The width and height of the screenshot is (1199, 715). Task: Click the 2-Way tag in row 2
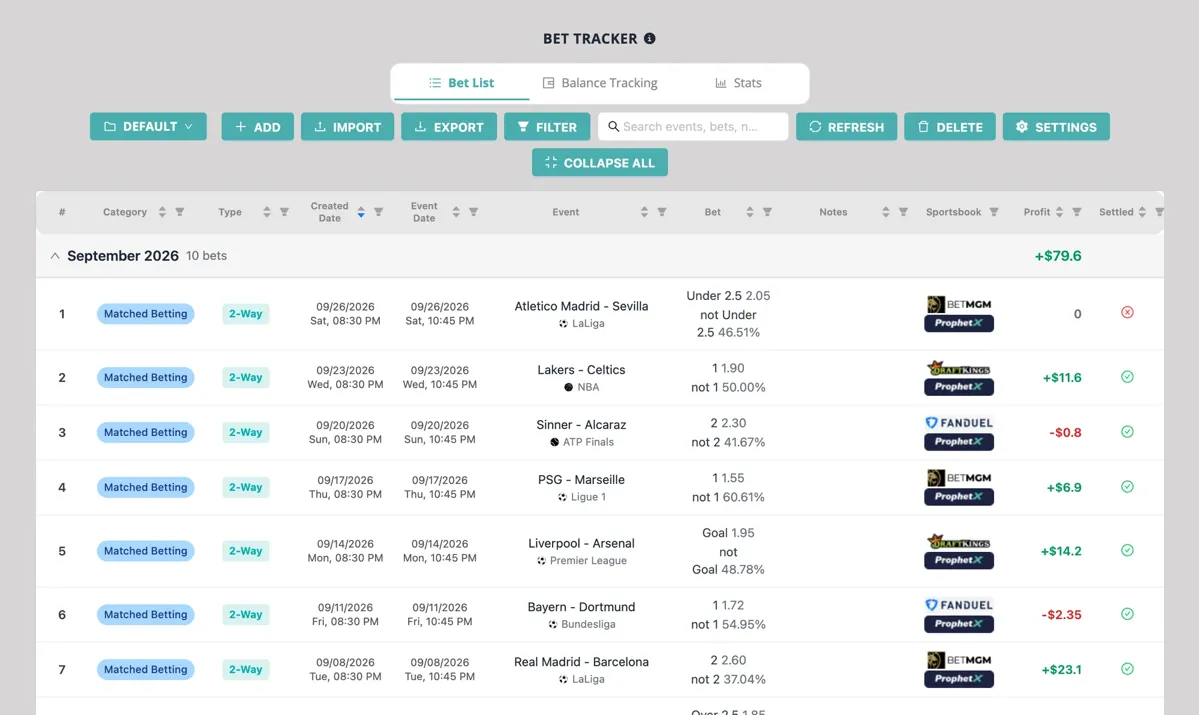pyautogui.click(x=245, y=377)
